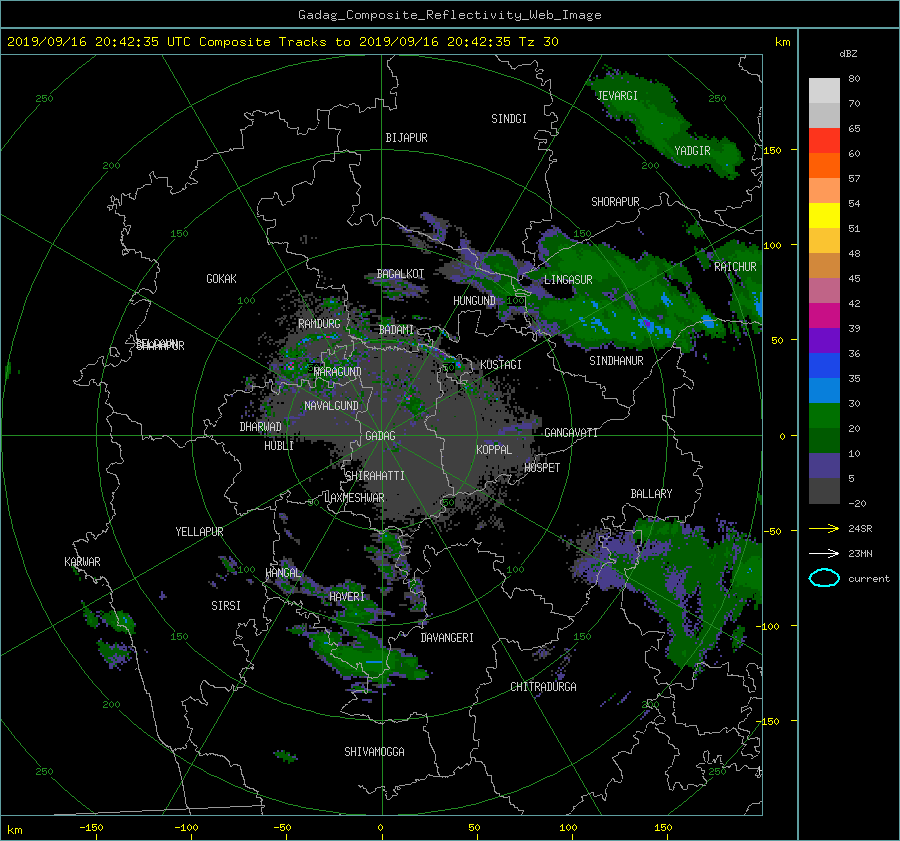Click the yellow 24SR track arrow in legend
The height and width of the screenshot is (841, 900).
click(824, 528)
